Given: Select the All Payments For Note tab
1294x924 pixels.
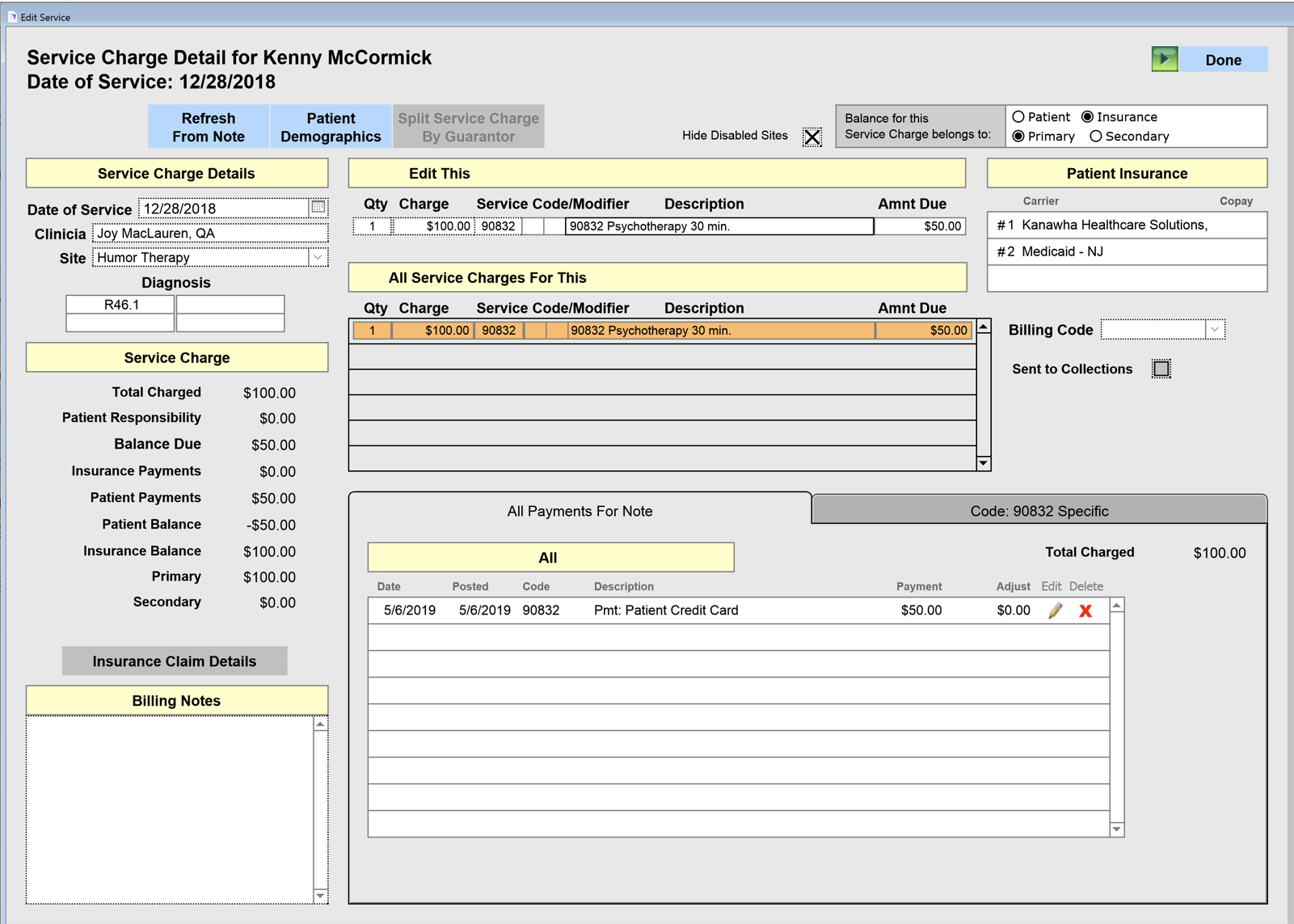Looking at the screenshot, I should coord(580,511).
